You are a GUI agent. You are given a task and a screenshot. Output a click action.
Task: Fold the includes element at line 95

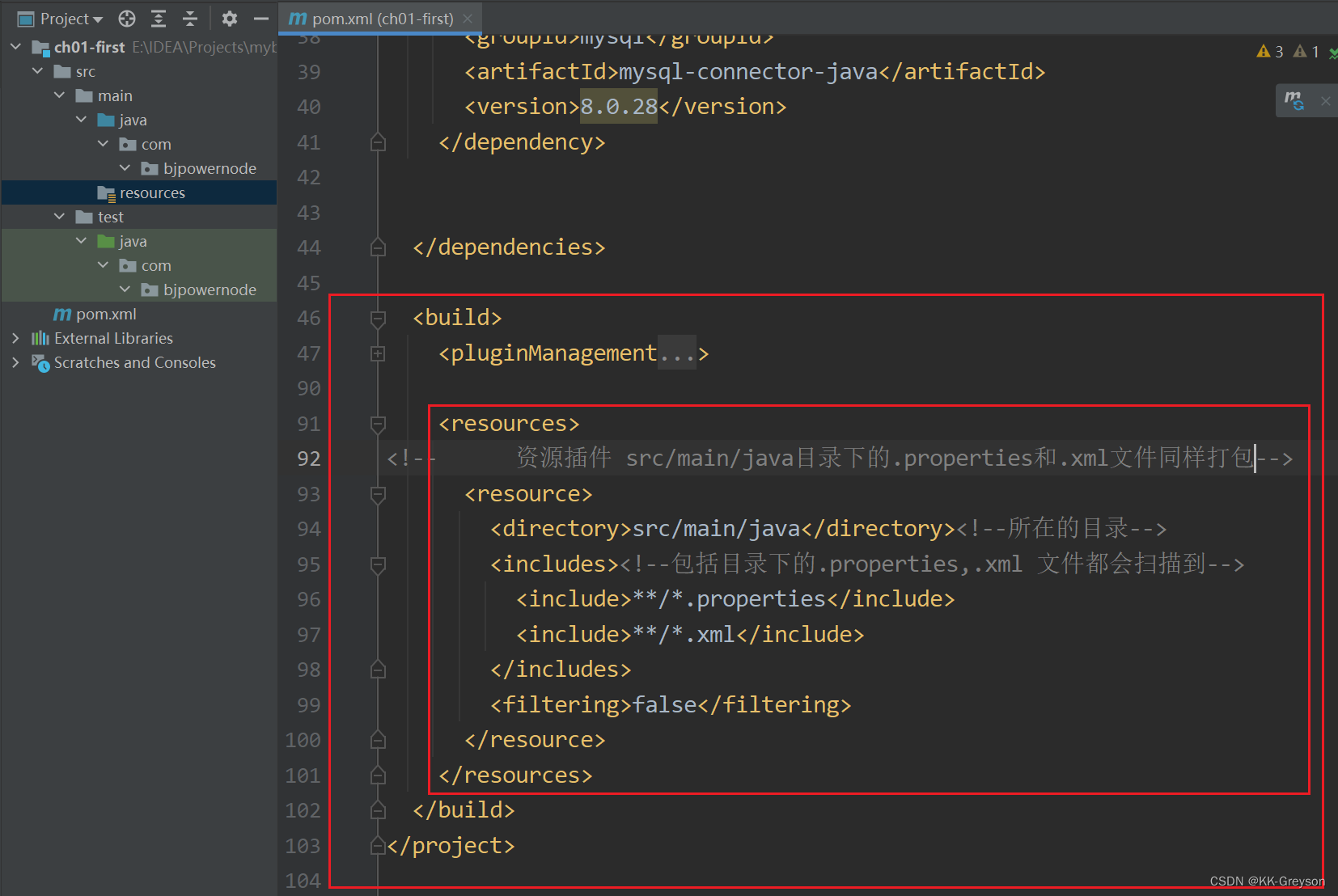pyautogui.click(x=378, y=564)
